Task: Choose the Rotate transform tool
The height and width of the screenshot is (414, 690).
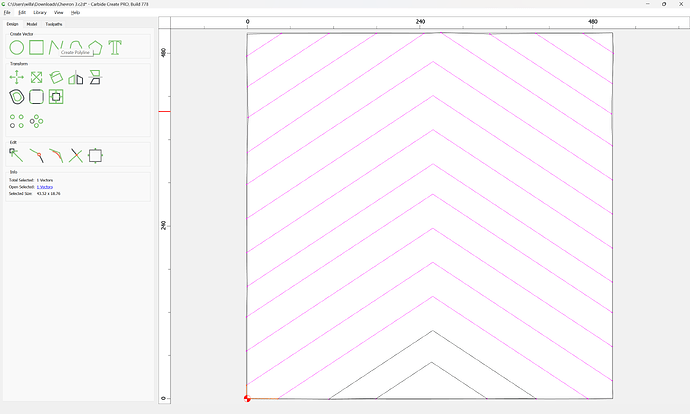Action: click(56, 77)
